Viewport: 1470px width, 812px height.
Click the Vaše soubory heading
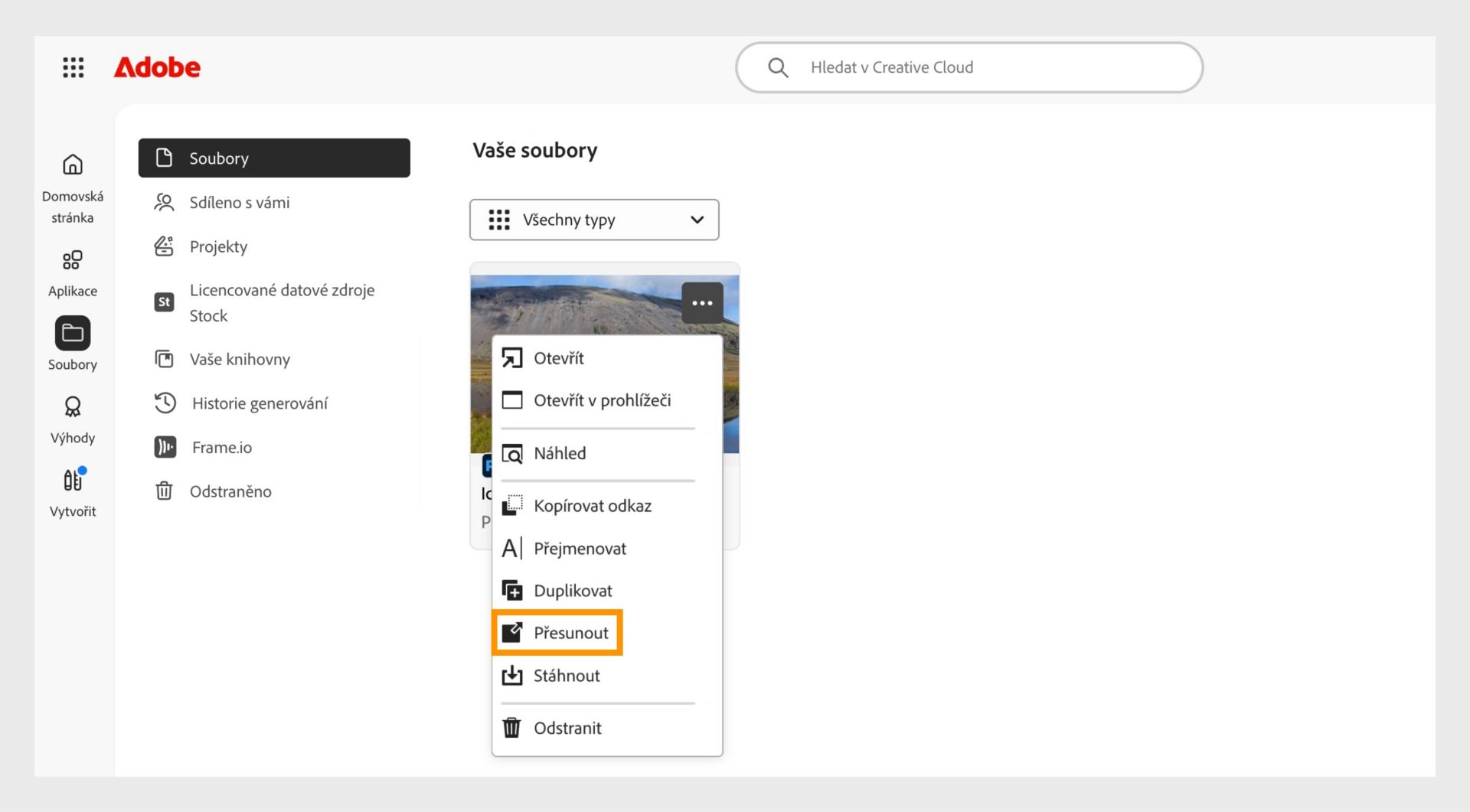pyautogui.click(x=534, y=150)
